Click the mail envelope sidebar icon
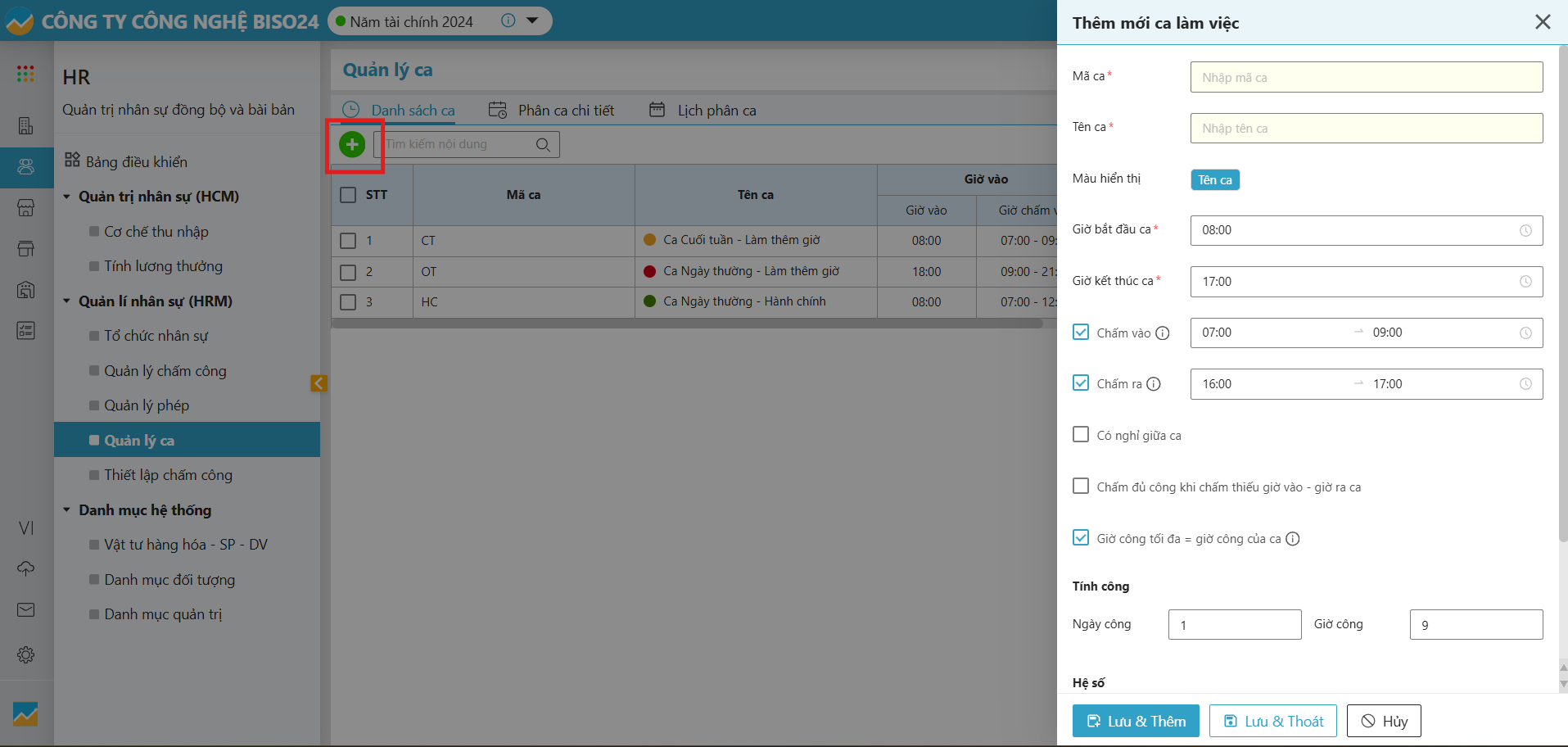Viewport: 1568px width, 747px height. [25, 610]
